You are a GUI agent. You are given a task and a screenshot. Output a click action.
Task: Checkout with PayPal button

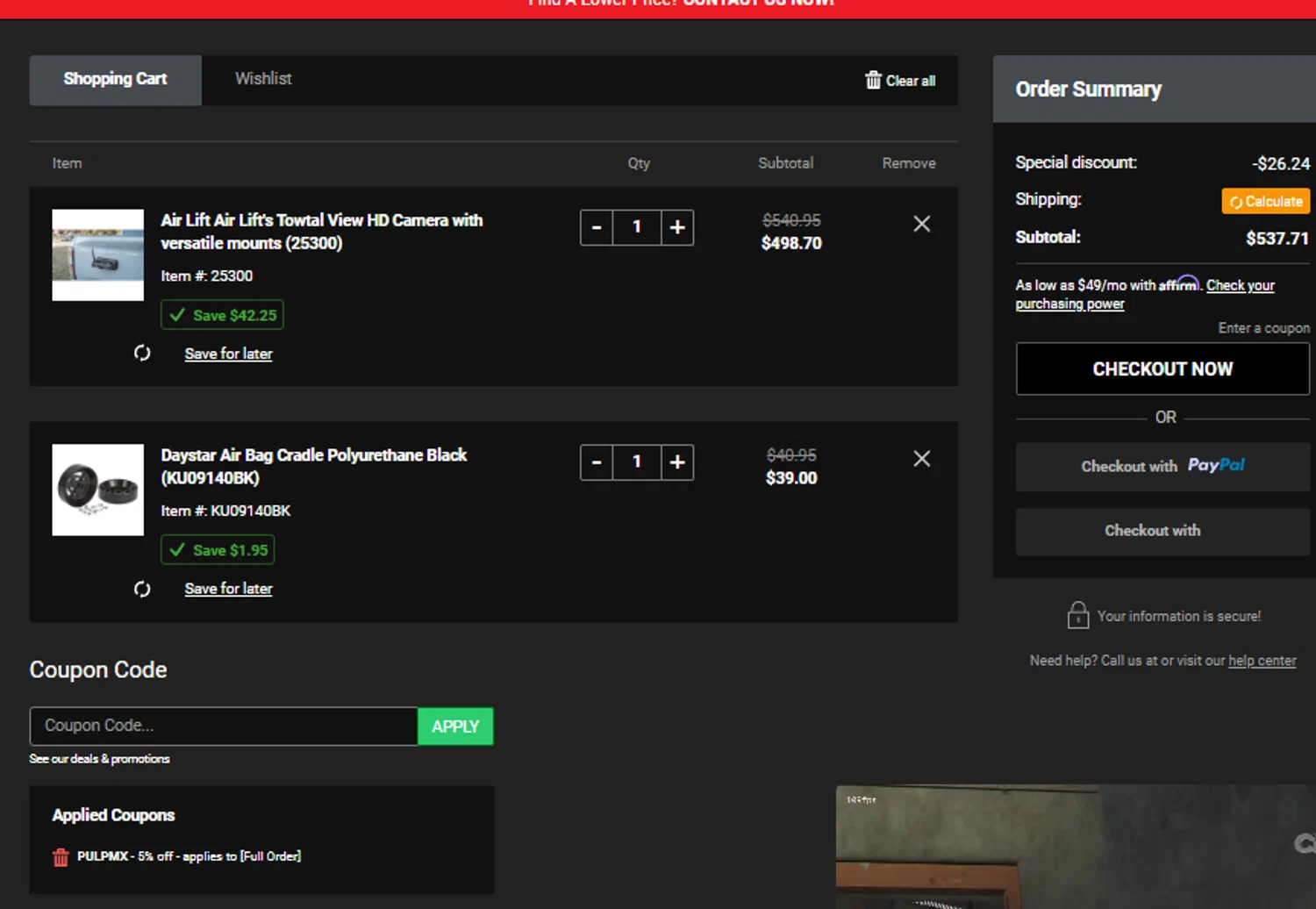(1162, 467)
